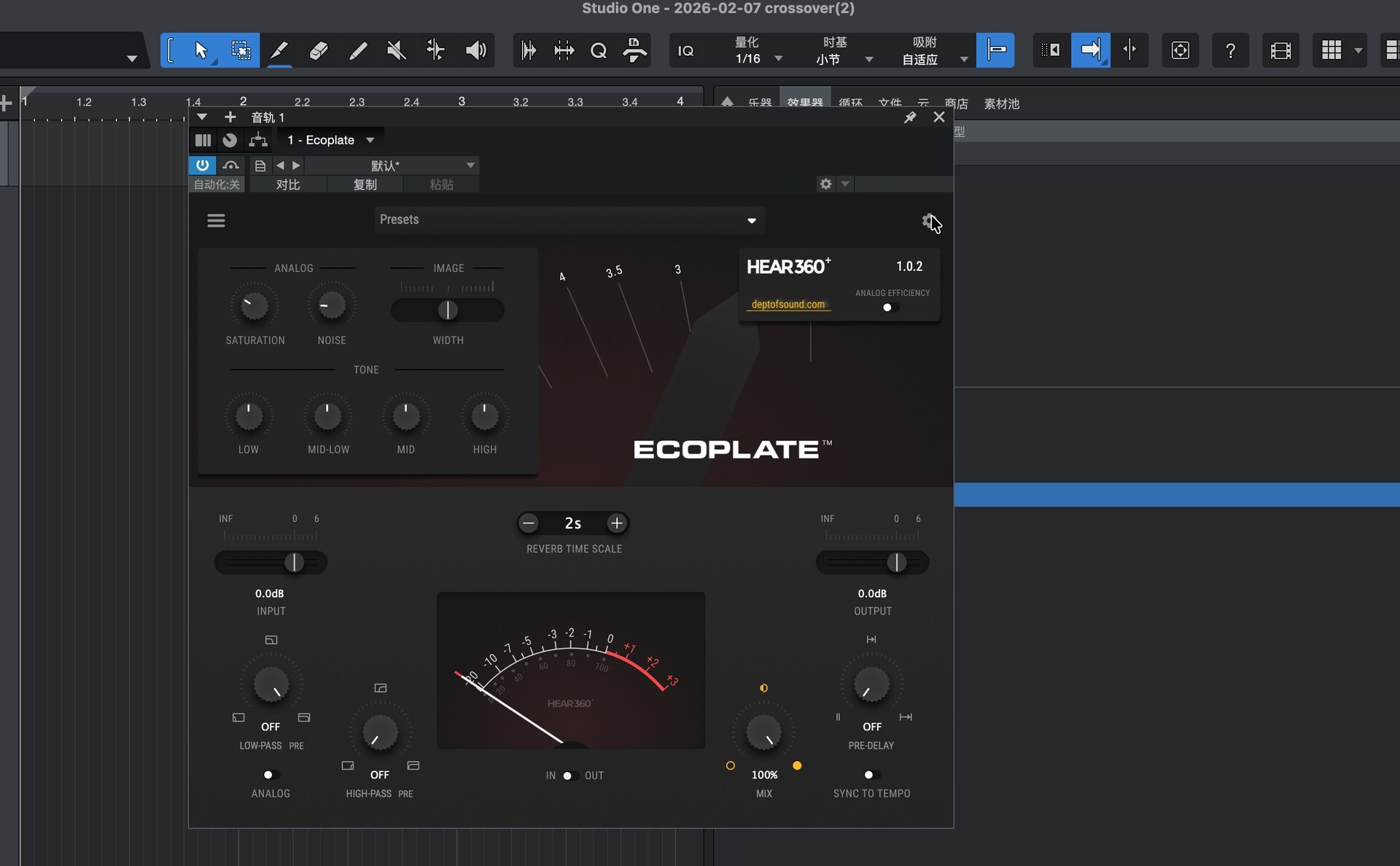Viewport: 1400px width, 866px height.
Task: Open the deptofsound.com link
Action: coord(787,305)
